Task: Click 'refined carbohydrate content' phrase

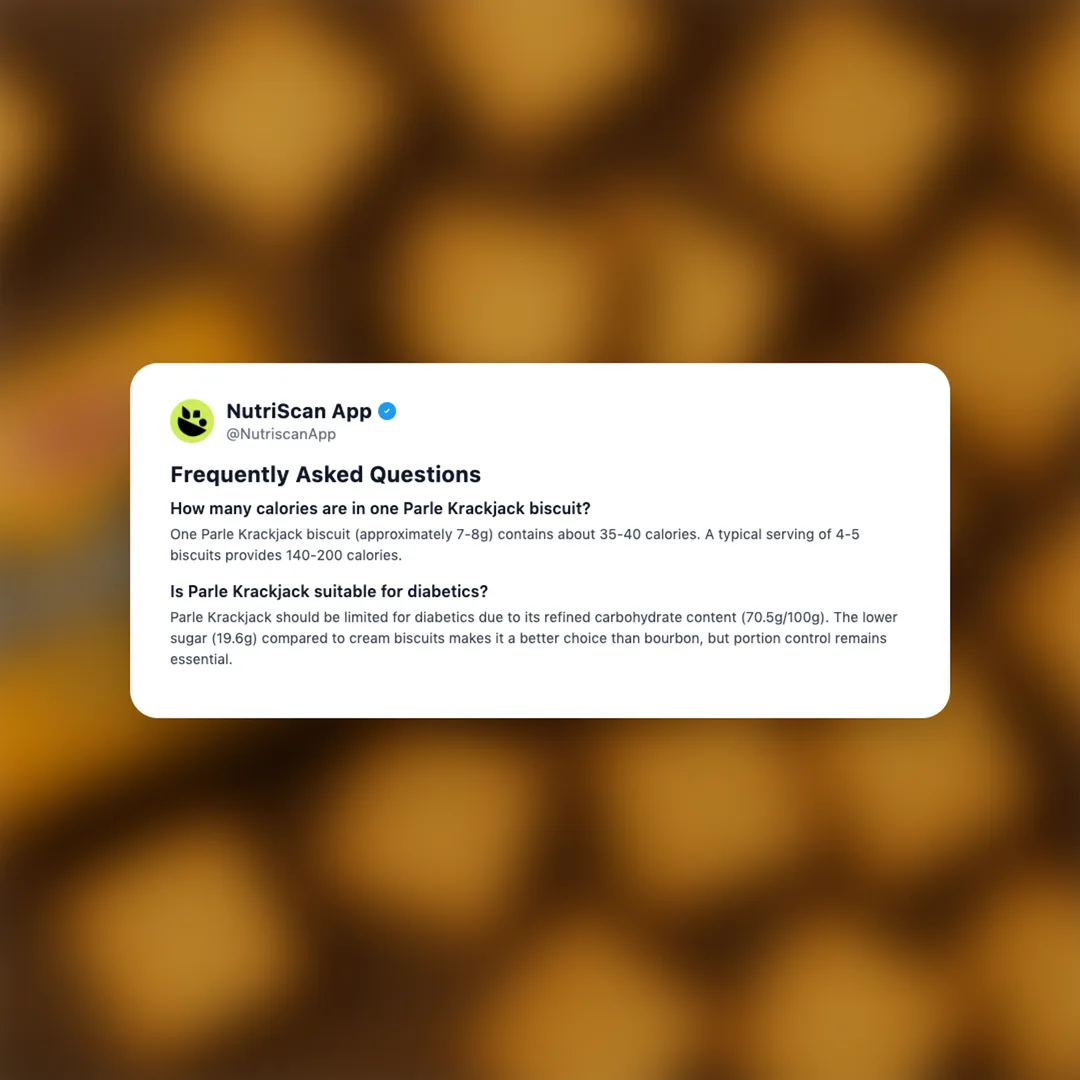Action: (x=640, y=618)
